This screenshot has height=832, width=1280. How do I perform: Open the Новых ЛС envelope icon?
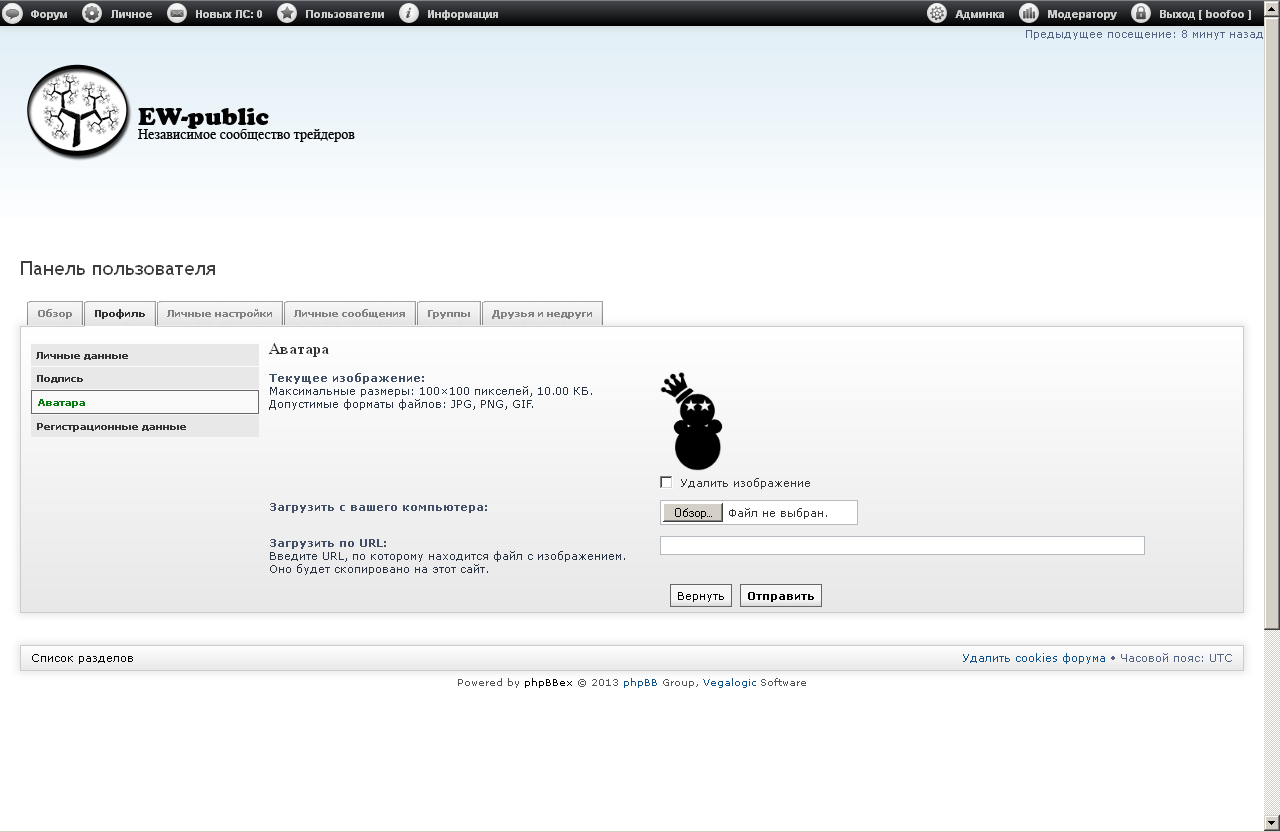[x=177, y=13]
